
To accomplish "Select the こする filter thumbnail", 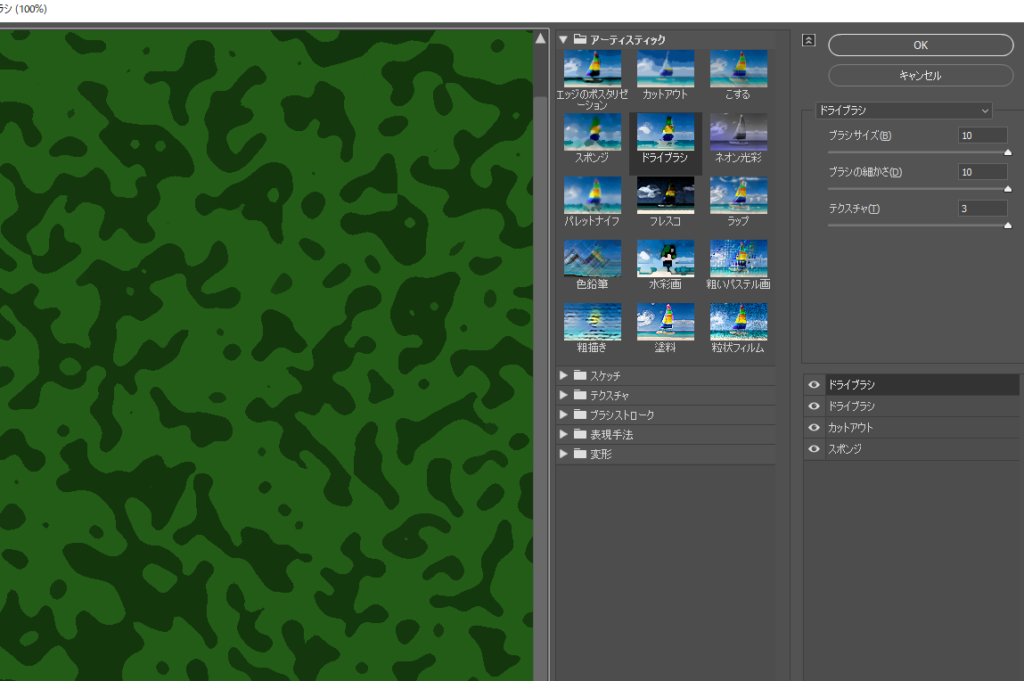I will (x=738, y=68).
